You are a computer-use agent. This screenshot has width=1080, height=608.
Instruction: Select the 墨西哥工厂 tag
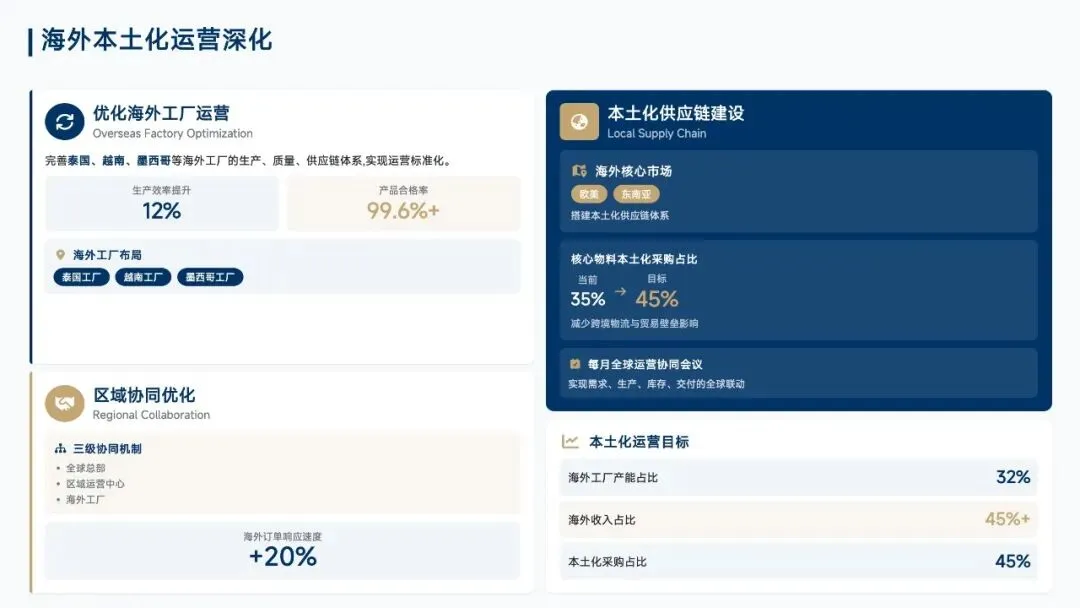210,278
